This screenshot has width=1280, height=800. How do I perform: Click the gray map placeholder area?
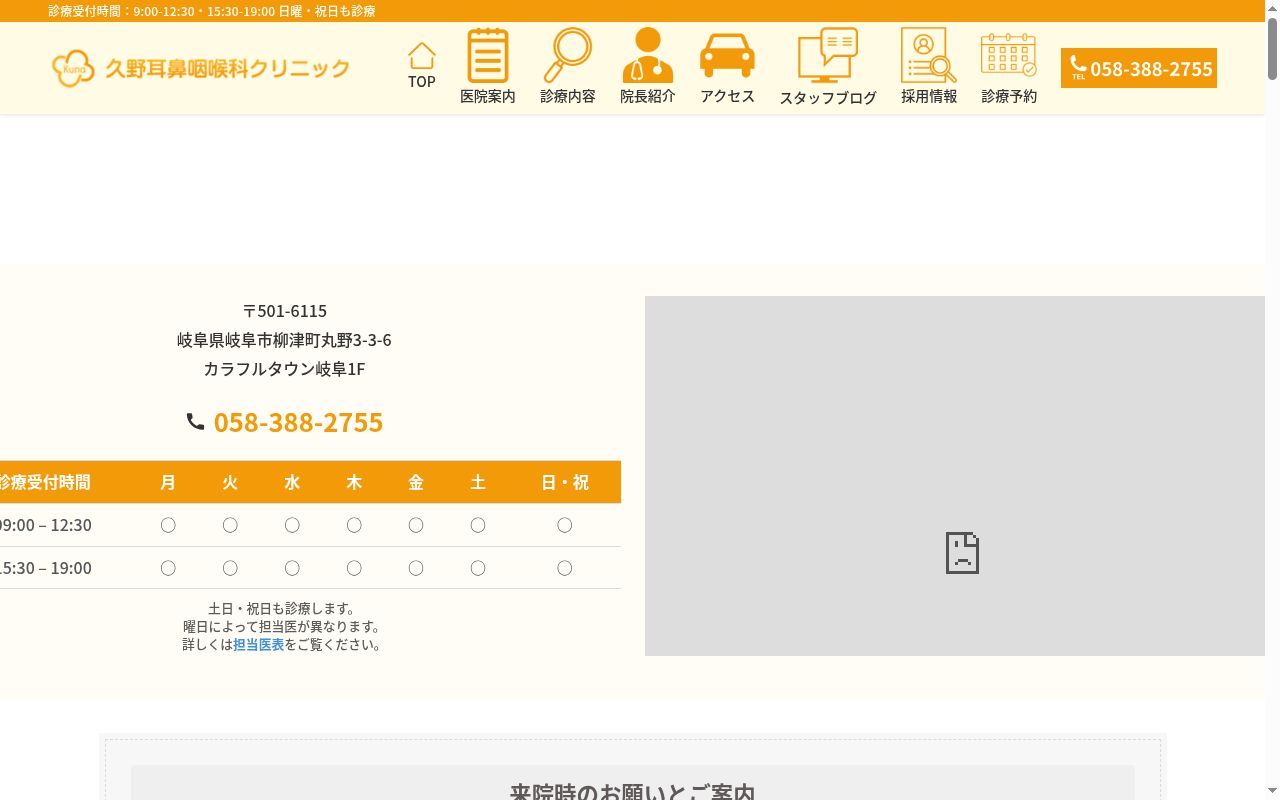(x=955, y=476)
